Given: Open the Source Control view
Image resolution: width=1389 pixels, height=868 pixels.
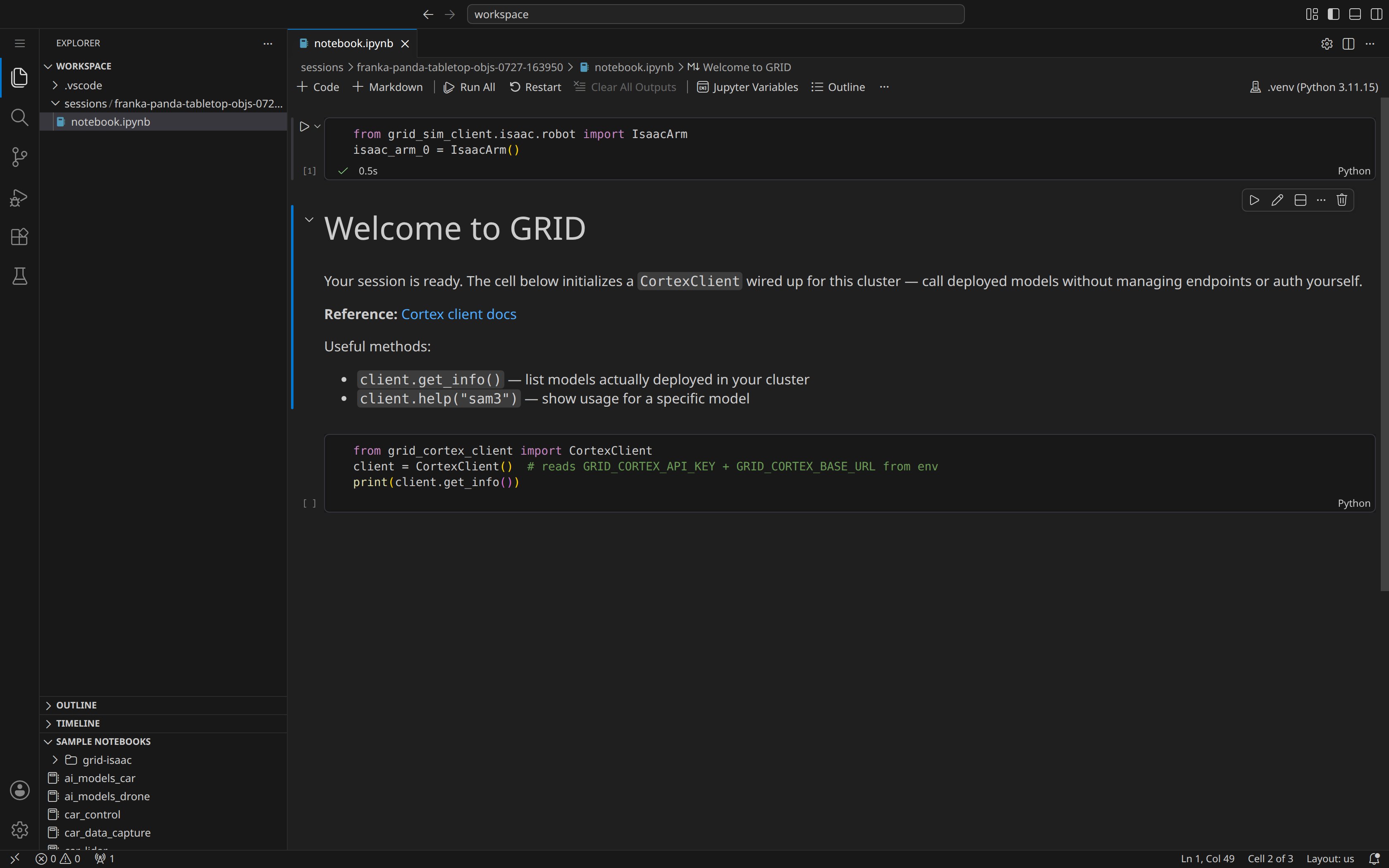Looking at the screenshot, I should click(19, 157).
